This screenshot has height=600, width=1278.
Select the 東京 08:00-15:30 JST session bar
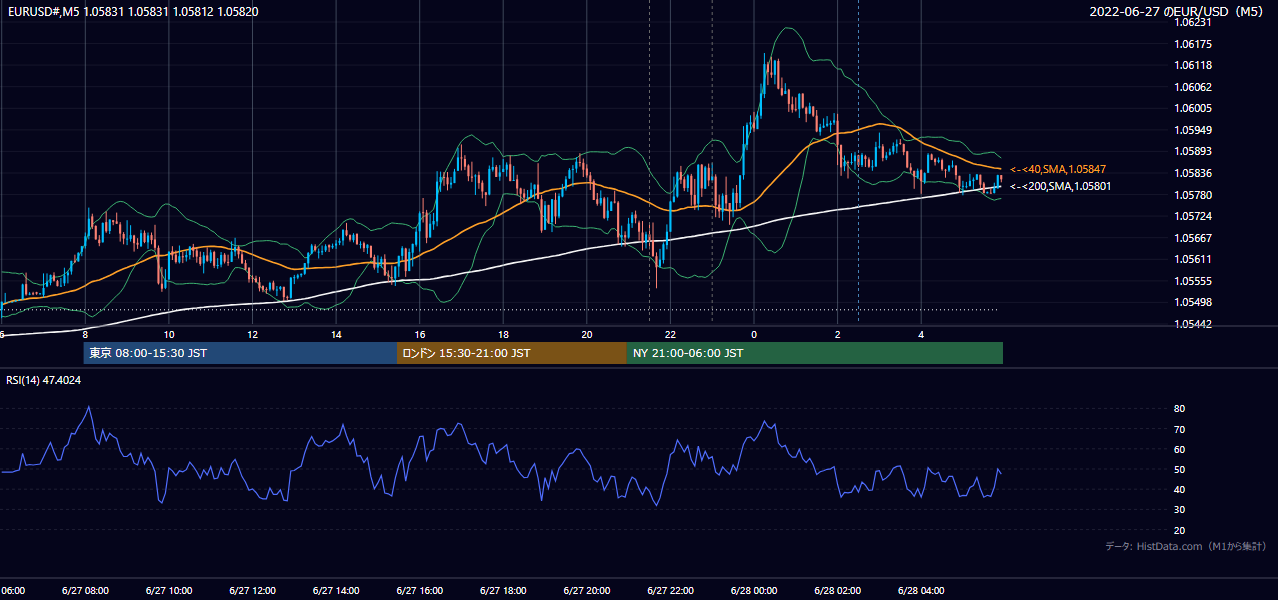point(240,353)
